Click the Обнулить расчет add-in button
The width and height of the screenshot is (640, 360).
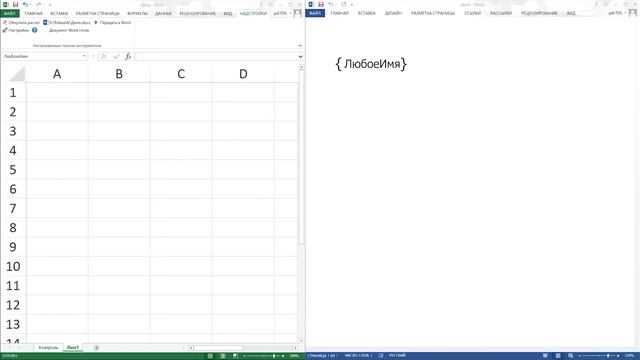coord(21,22)
